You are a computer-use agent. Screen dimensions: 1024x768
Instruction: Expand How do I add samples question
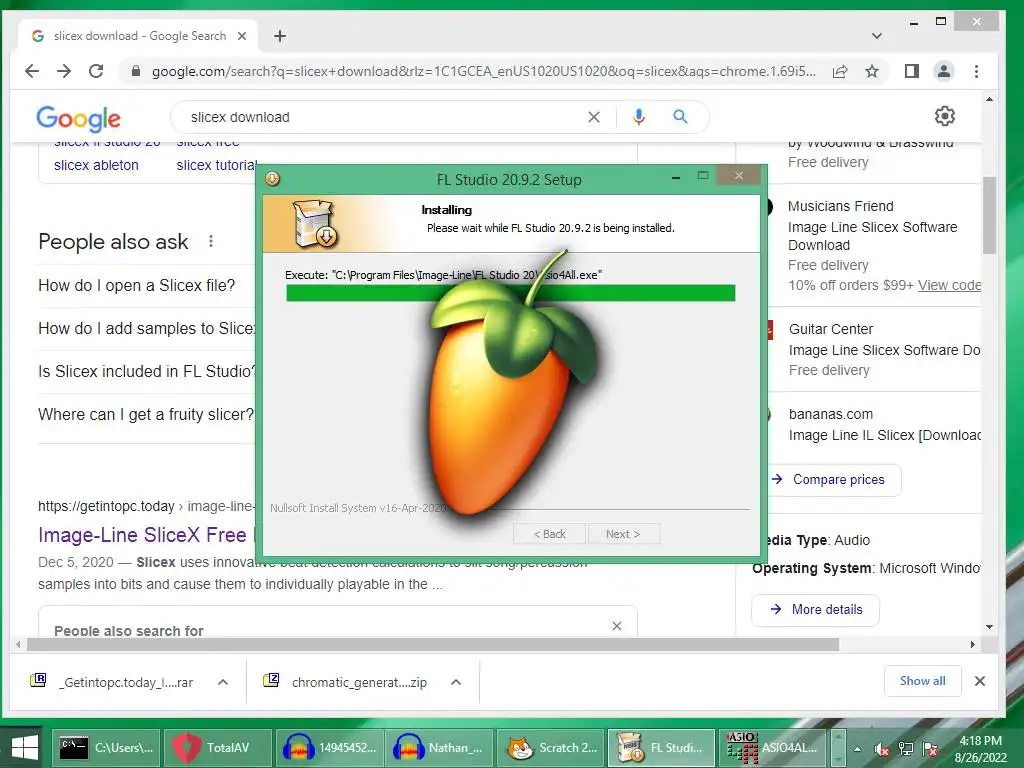(x=146, y=328)
